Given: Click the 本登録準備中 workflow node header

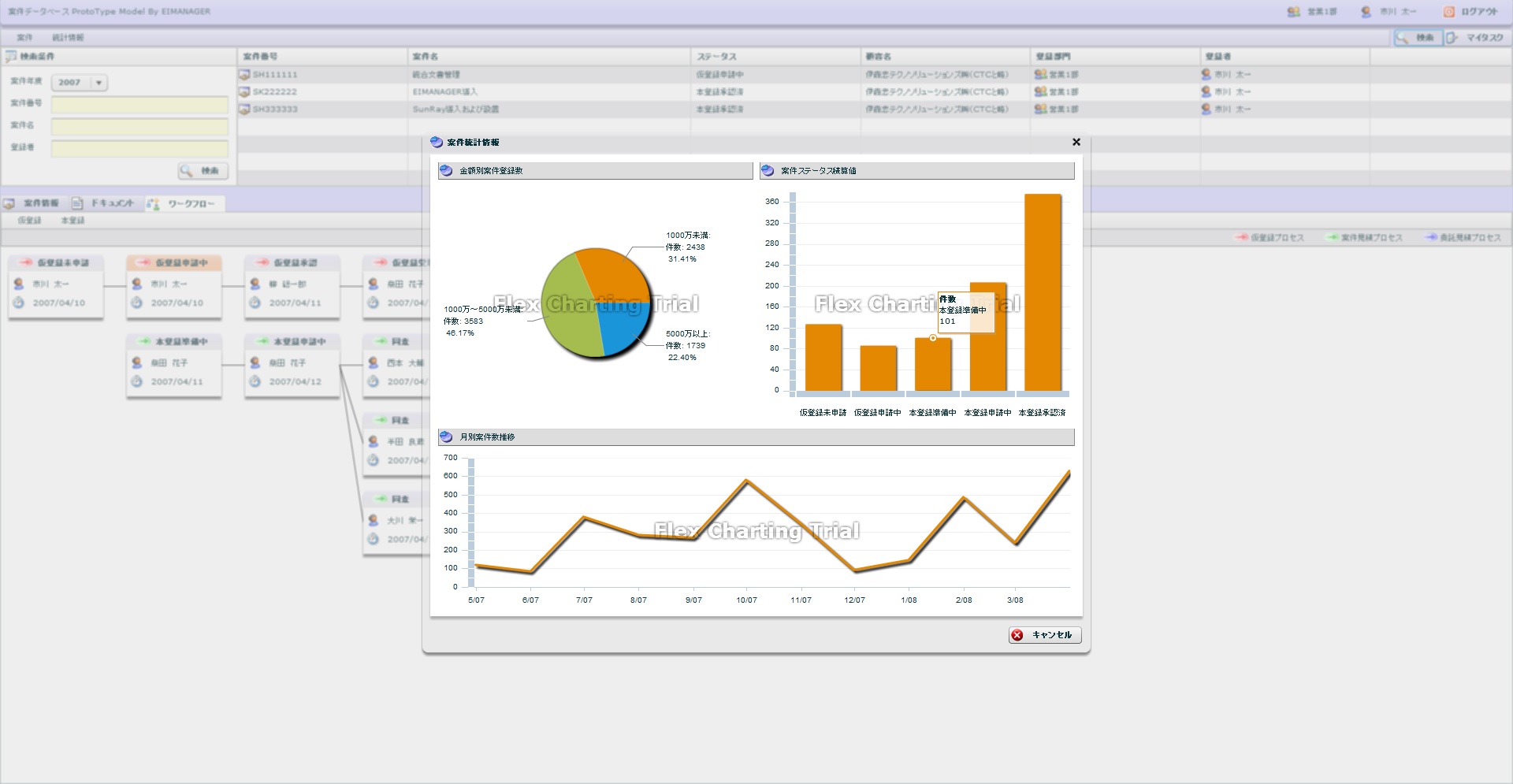Looking at the screenshot, I should pos(173,341).
